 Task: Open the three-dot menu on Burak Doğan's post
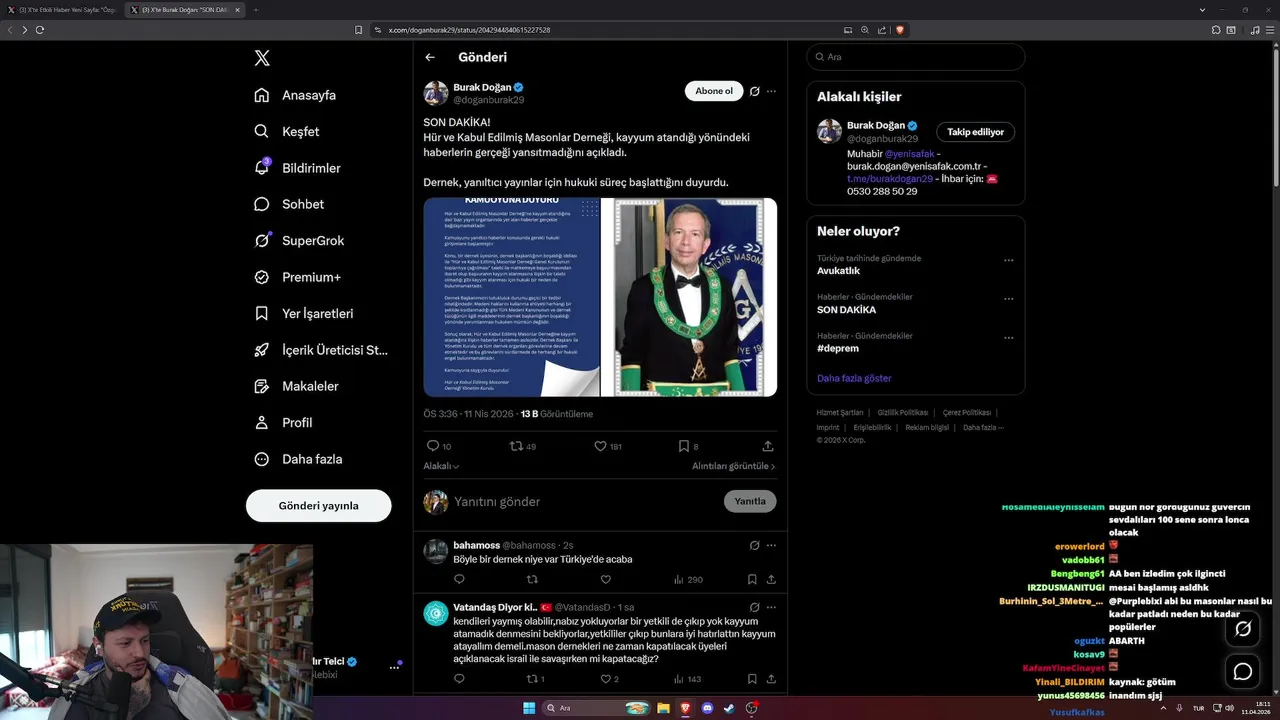(x=771, y=91)
